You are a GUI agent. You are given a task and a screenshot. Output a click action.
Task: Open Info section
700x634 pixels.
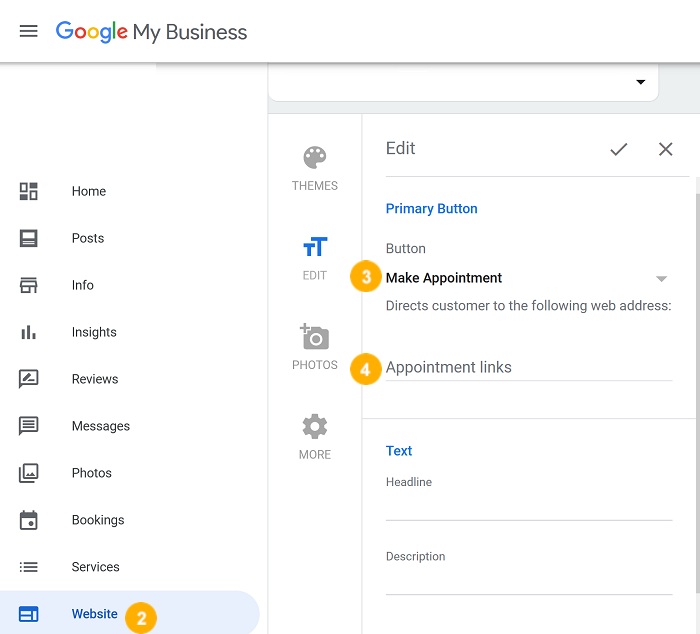click(x=83, y=285)
